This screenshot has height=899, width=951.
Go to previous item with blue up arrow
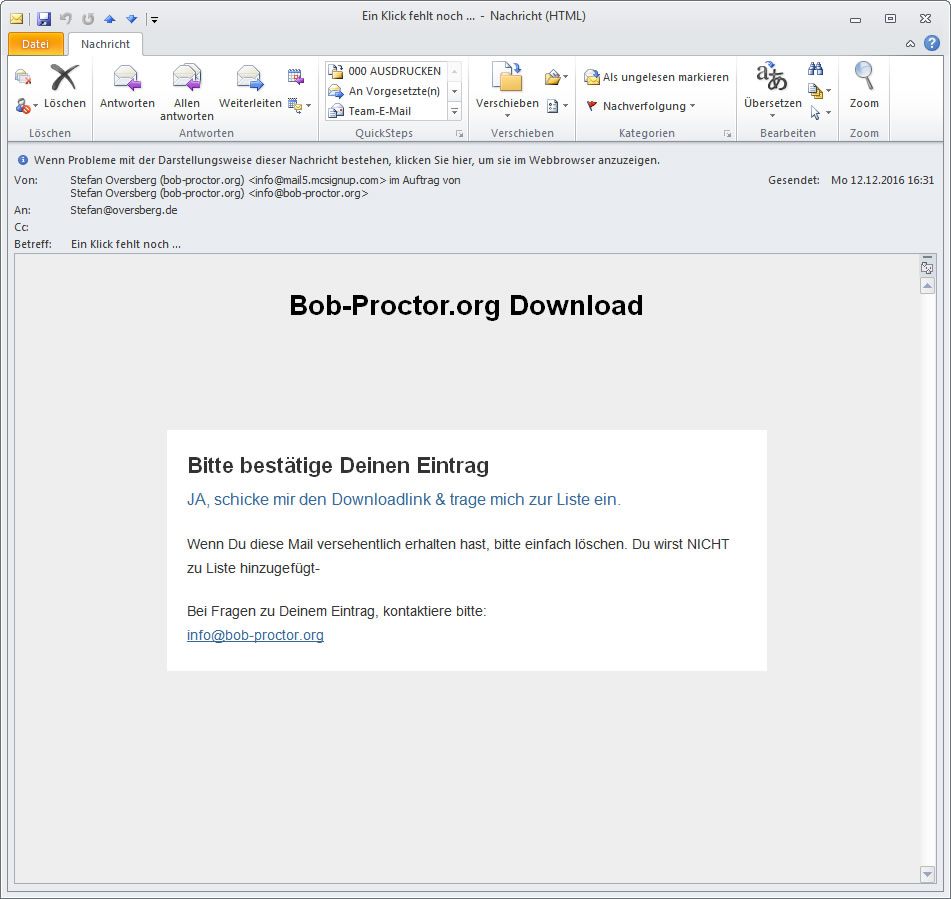coord(110,18)
